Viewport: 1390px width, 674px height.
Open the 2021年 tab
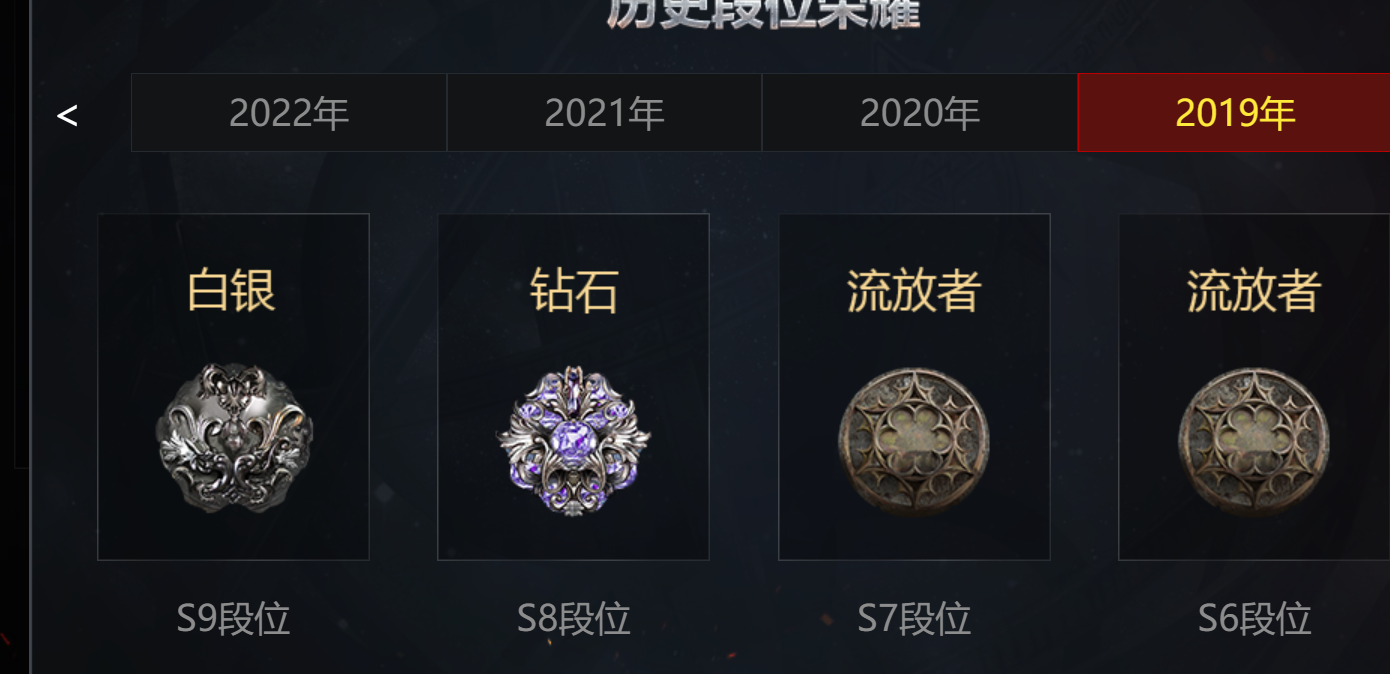[x=604, y=113]
